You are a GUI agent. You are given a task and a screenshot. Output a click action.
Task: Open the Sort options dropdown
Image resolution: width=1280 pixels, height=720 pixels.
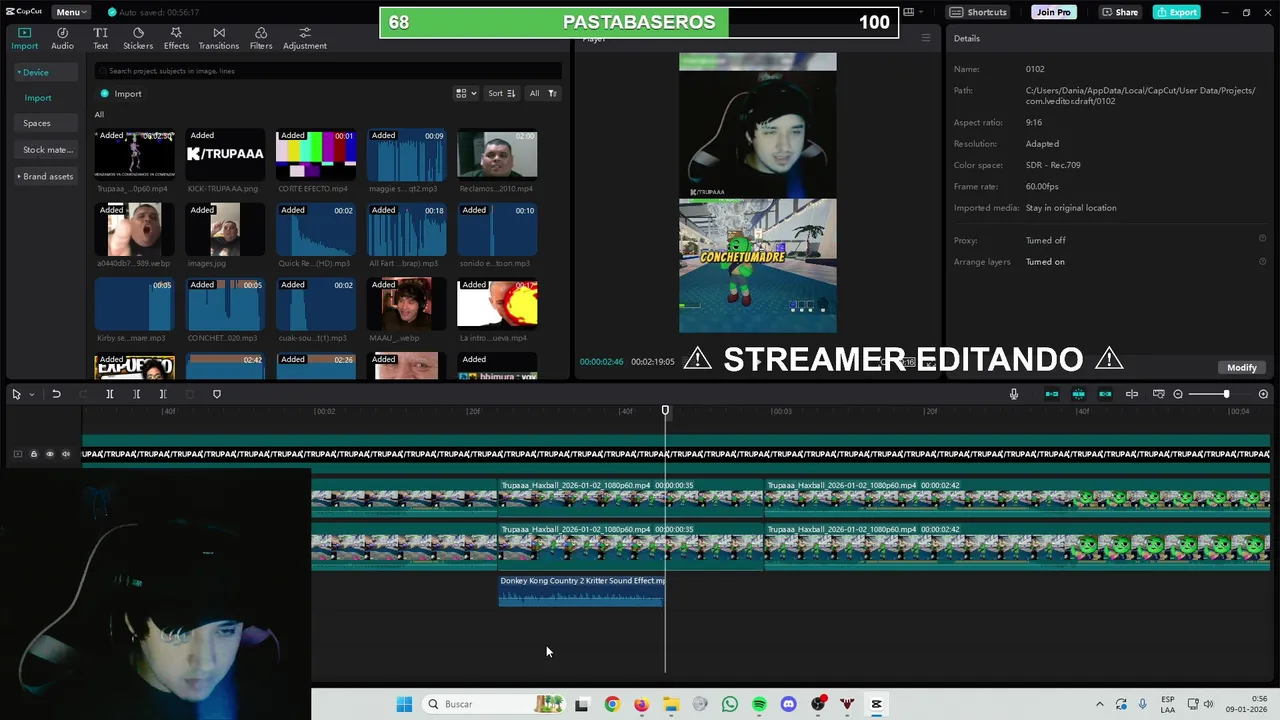pyautogui.click(x=502, y=93)
